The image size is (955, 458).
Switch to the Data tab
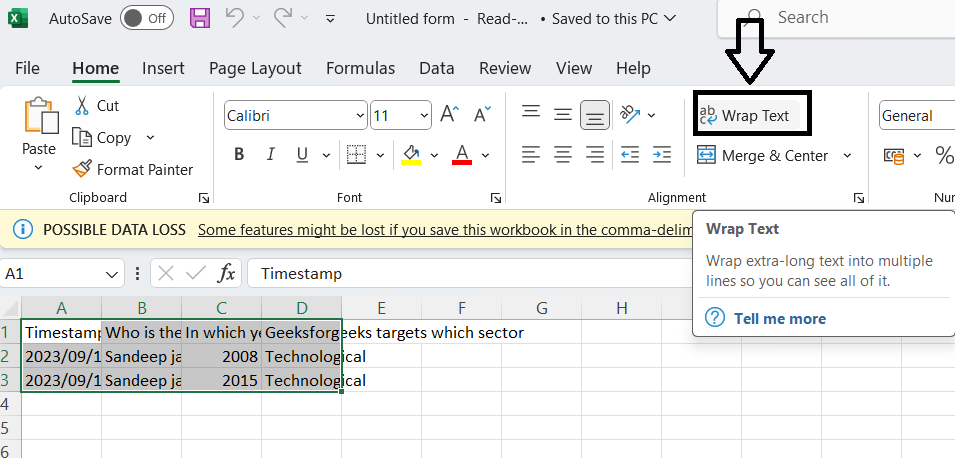[x=437, y=68]
